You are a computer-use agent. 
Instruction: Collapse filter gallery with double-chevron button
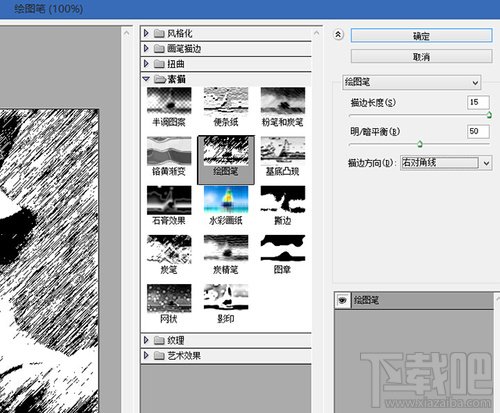coord(338,34)
